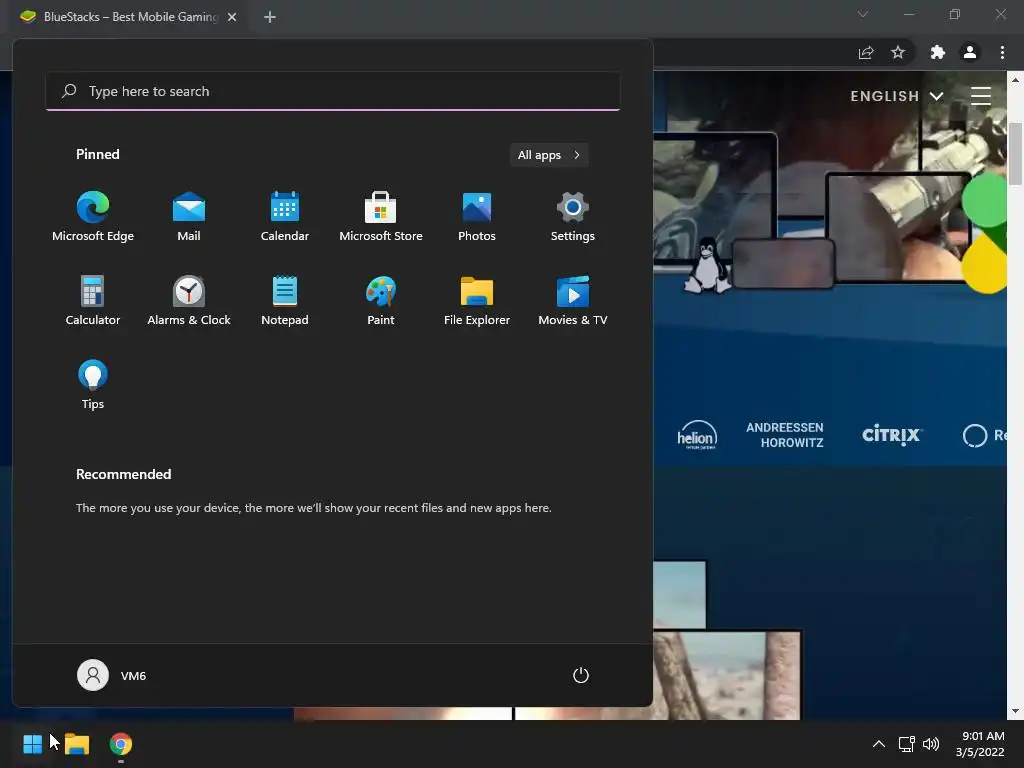The image size is (1024, 768).
Task: Open Chrome three-dot menu
Action: 1002,53
